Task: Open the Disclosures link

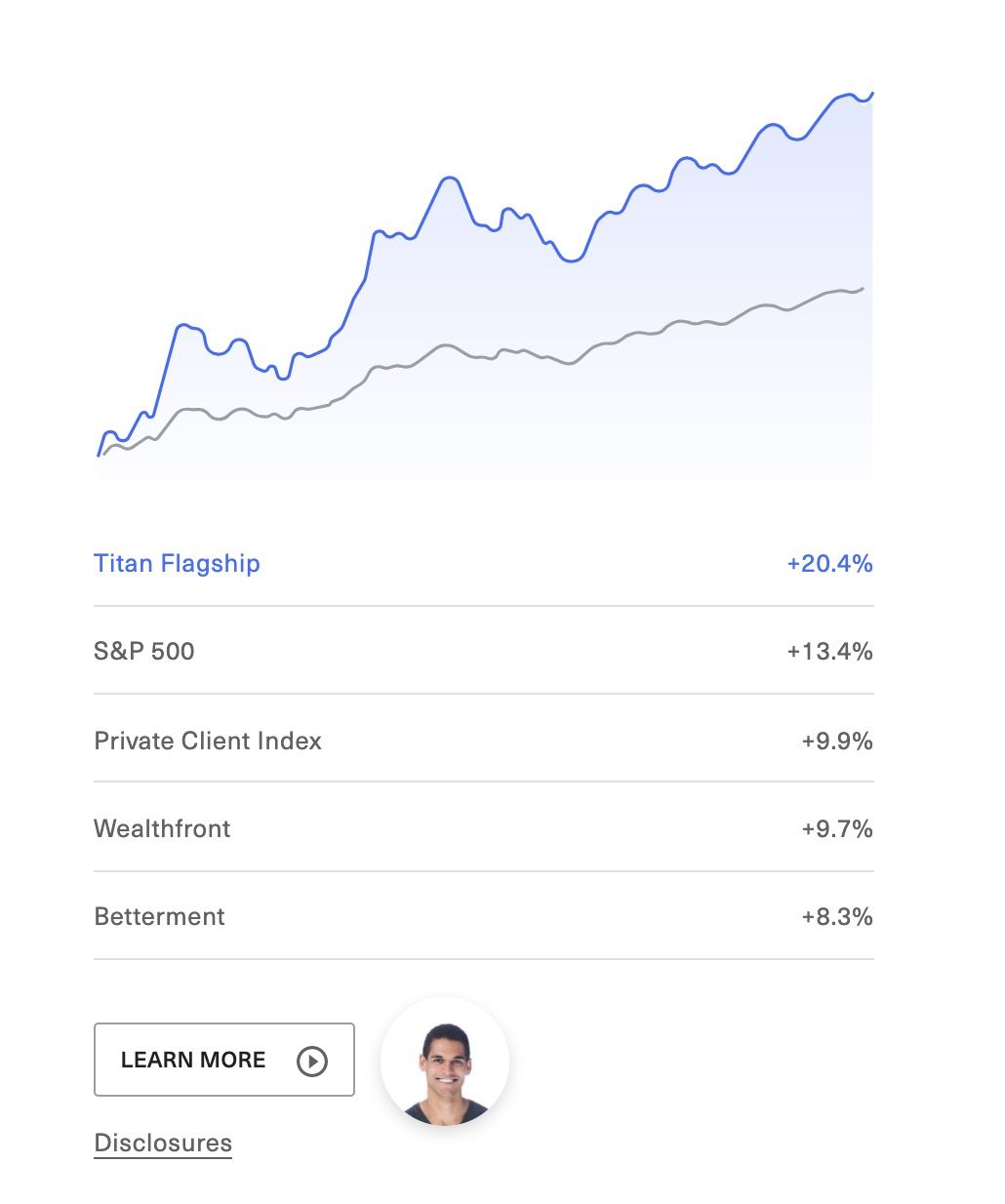Action: (163, 1143)
